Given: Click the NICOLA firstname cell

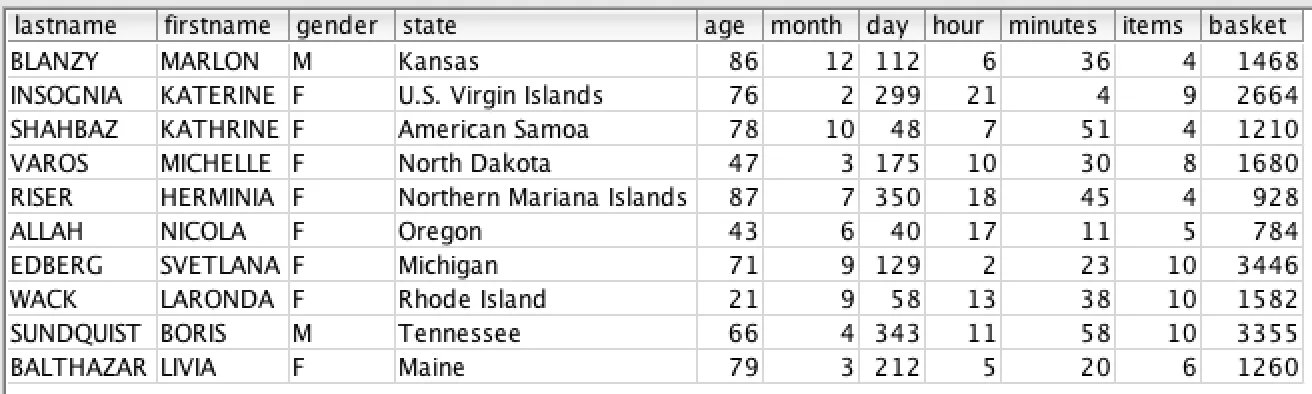Looking at the screenshot, I should pyautogui.click(x=222, y=232).
